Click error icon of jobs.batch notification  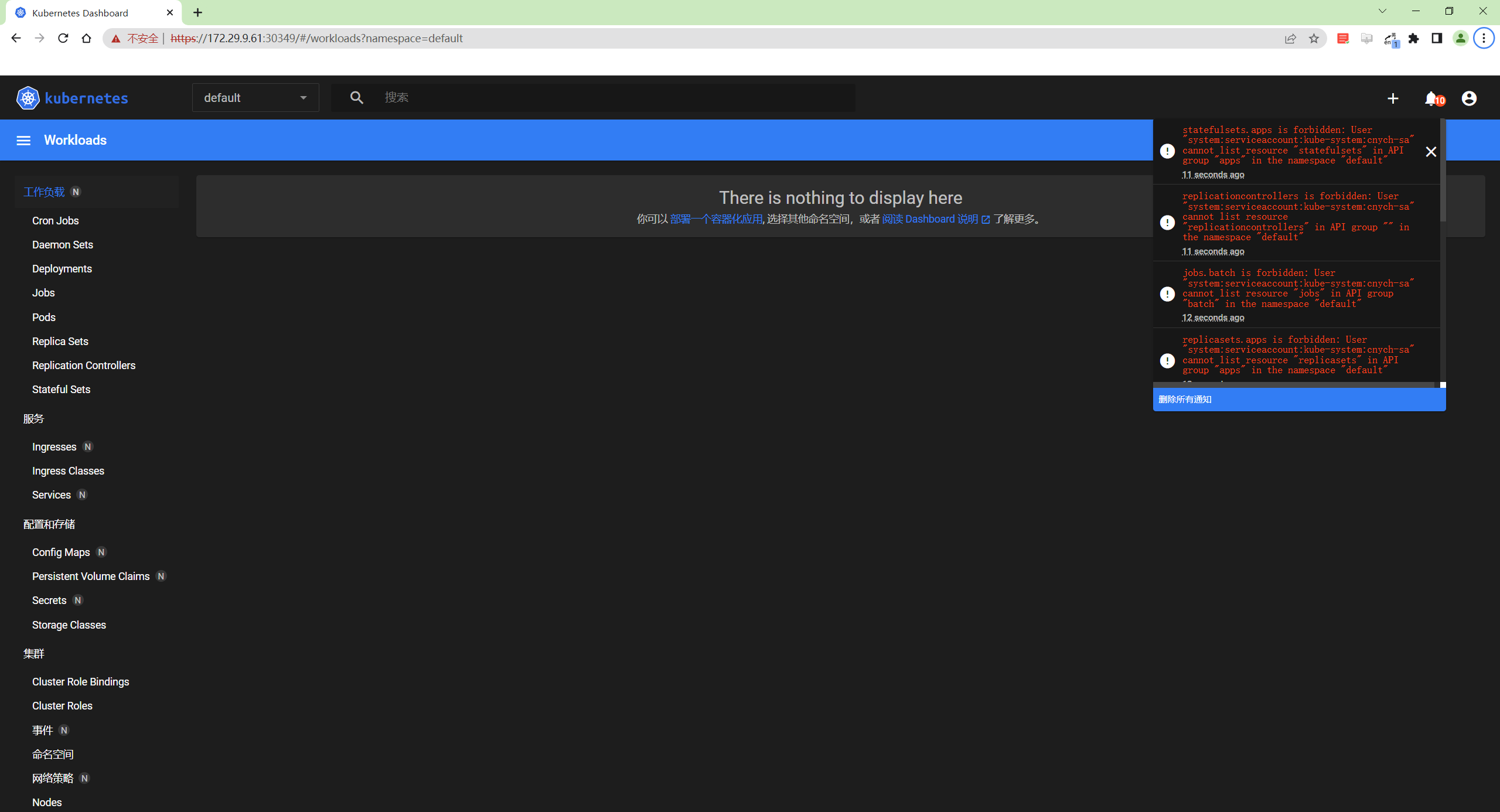1167,294
